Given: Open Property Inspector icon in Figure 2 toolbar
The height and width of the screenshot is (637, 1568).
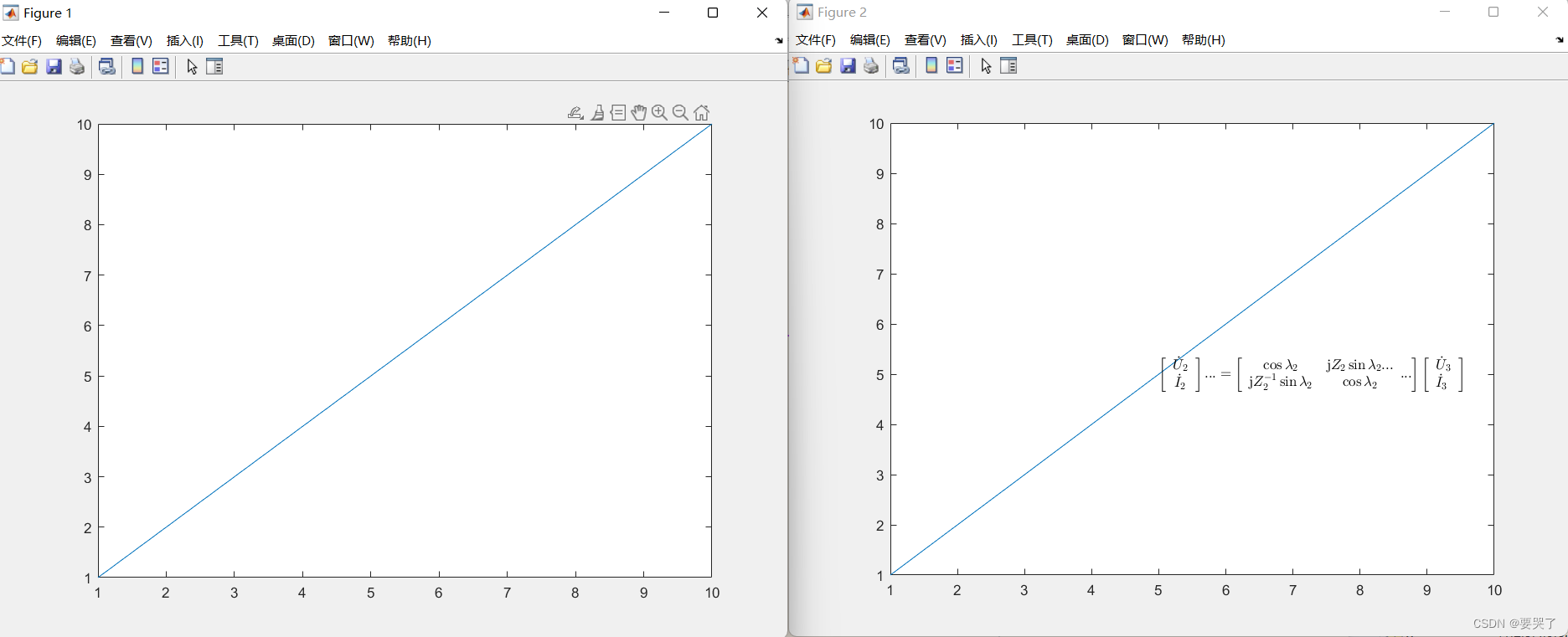Looking at the screenshot, I should point(1008,66).
